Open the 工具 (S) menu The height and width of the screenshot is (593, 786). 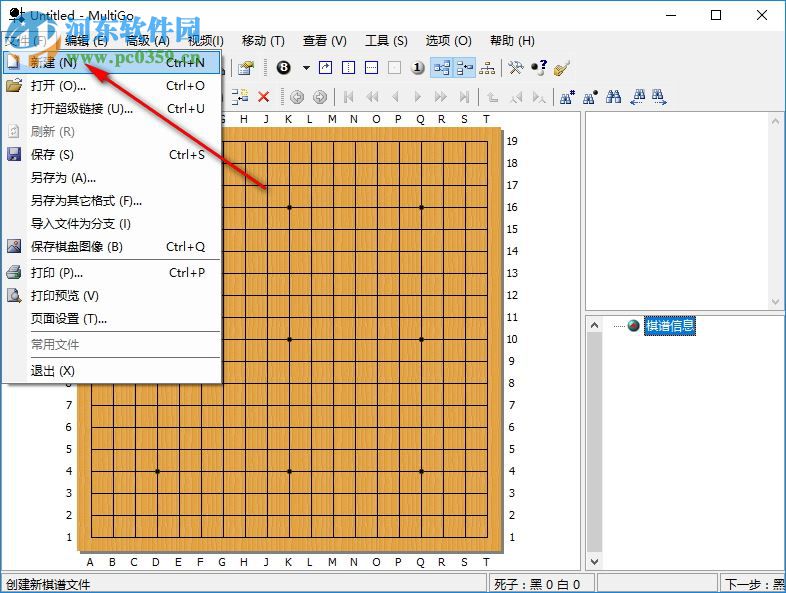[386, 41]
